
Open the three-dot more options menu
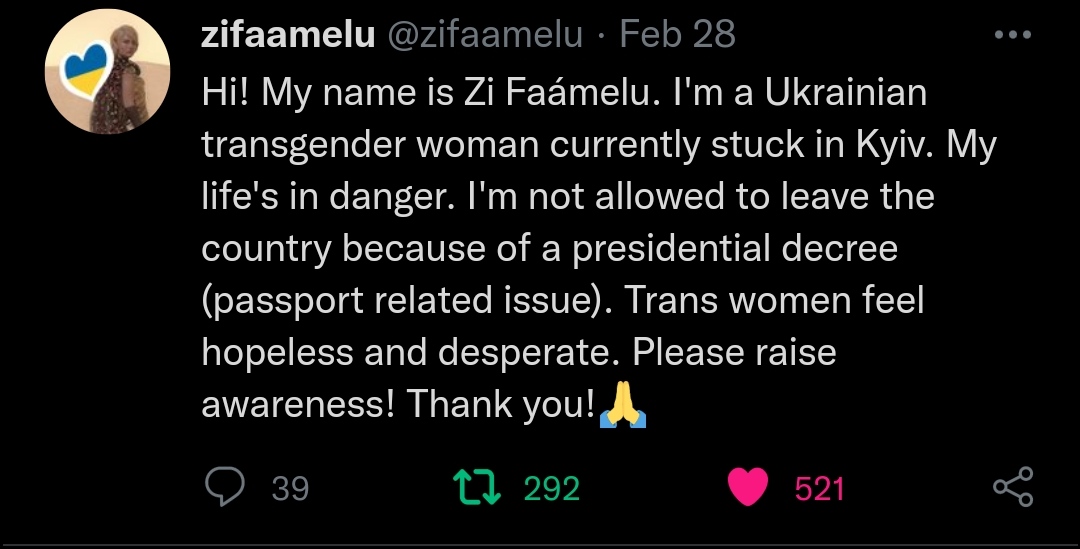(x=1012, y=35)
